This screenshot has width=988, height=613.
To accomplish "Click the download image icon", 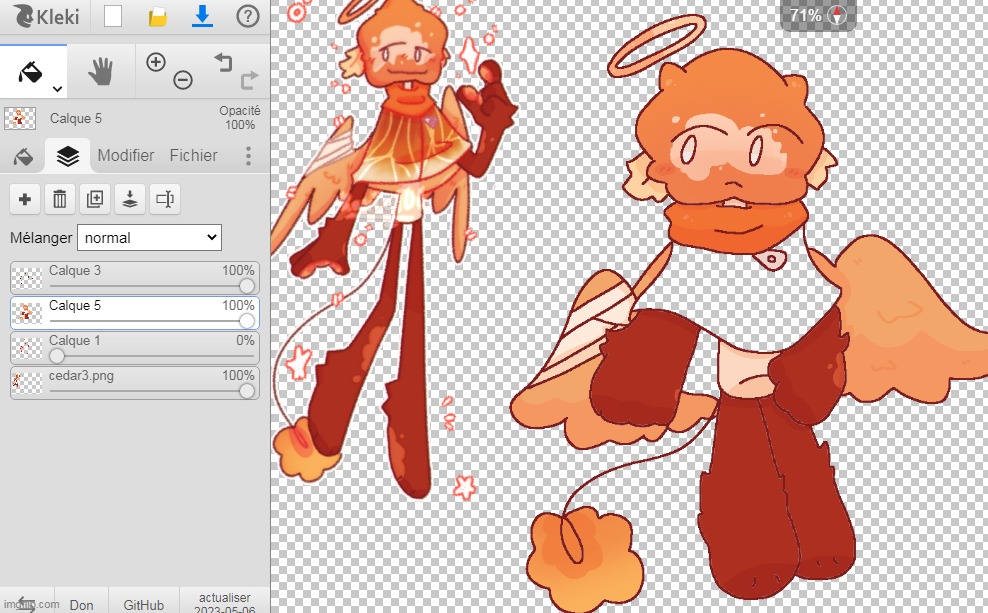I will (x=203, y=16).
